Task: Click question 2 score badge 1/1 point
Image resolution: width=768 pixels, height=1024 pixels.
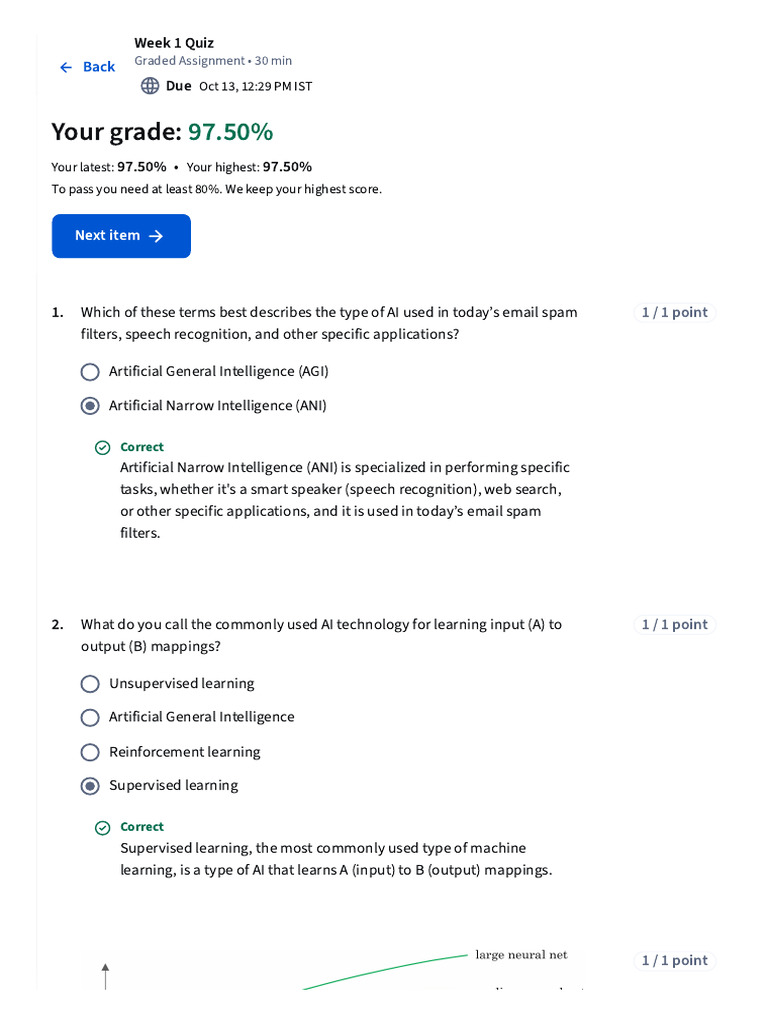Action: point(674,625)
